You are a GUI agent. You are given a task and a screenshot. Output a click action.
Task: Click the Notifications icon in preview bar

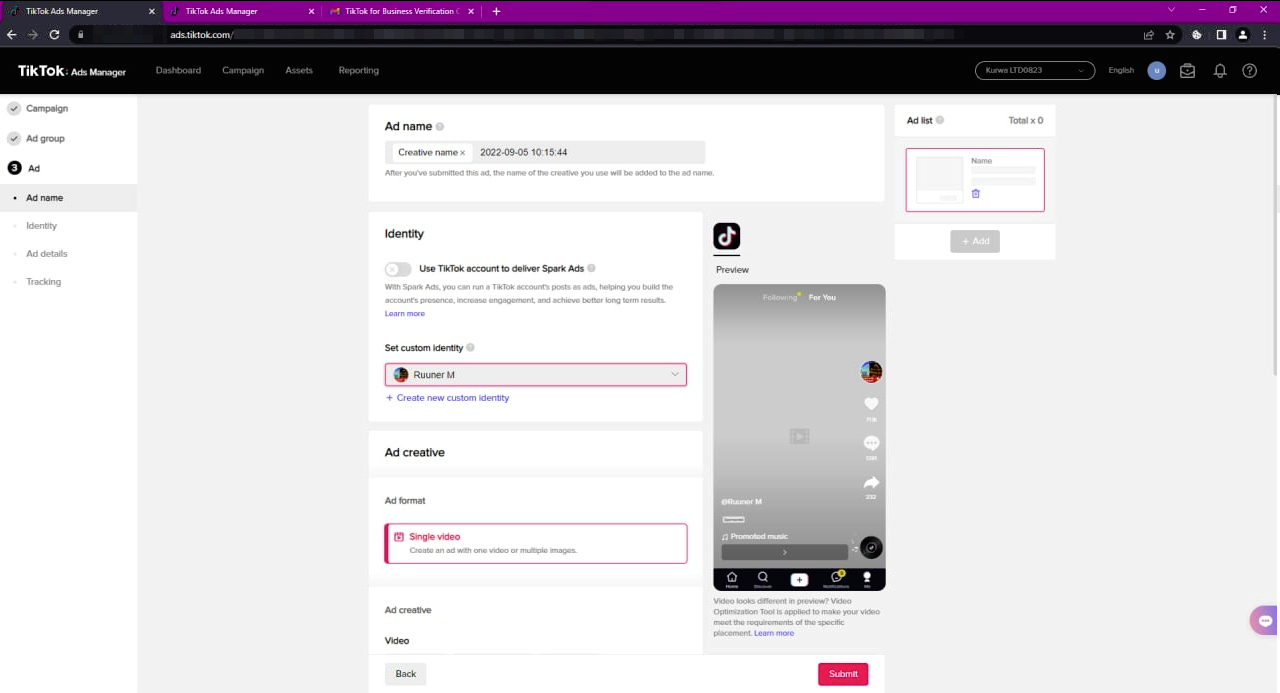click(x=837, y=579)
